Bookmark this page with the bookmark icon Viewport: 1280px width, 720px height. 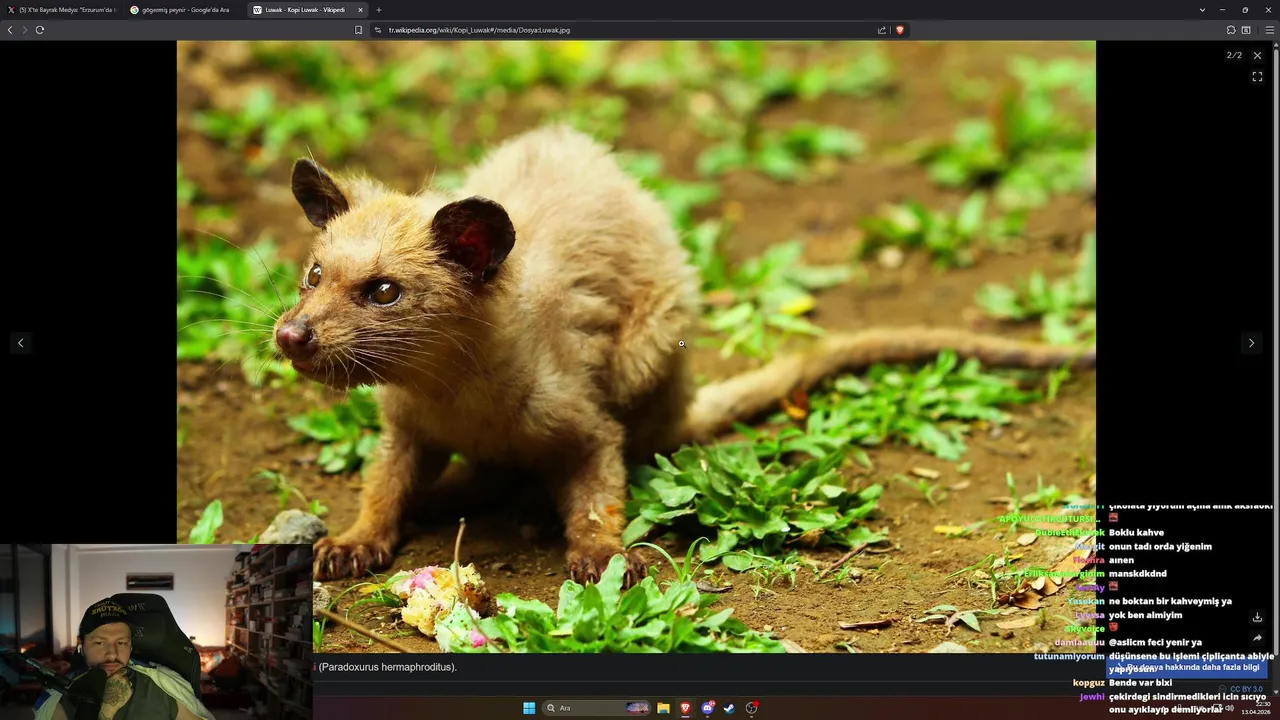pos(359,30)
